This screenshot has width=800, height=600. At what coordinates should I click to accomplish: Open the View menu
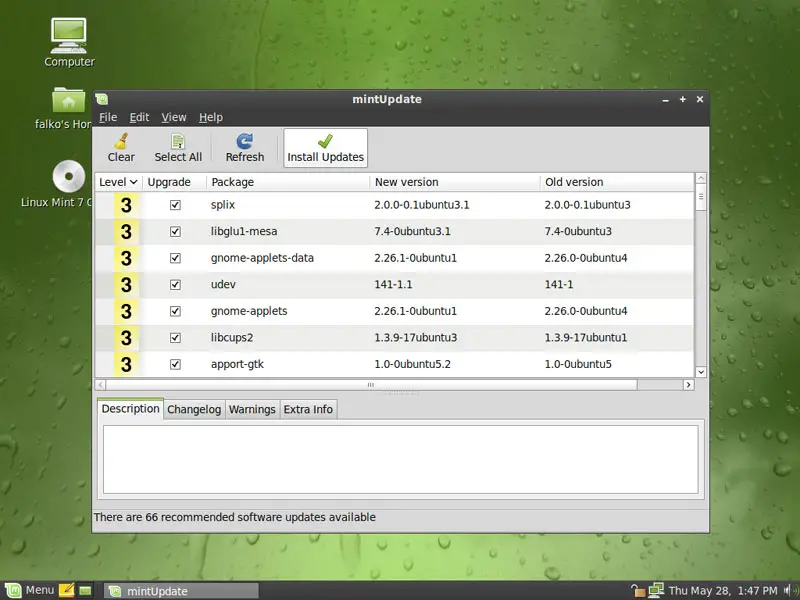coord(173,117)
